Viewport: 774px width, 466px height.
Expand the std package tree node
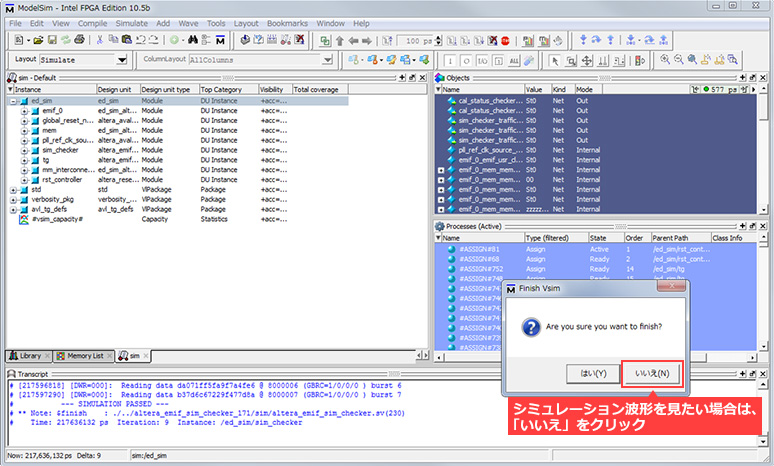click(x=13, y=189)
